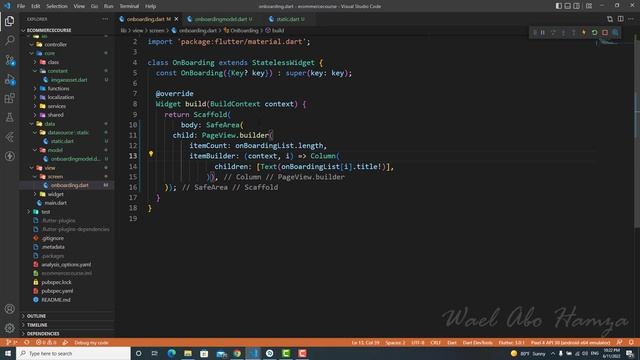
Task: Open imgaeasset.dart in the explorer
Action: coord(67,80)
